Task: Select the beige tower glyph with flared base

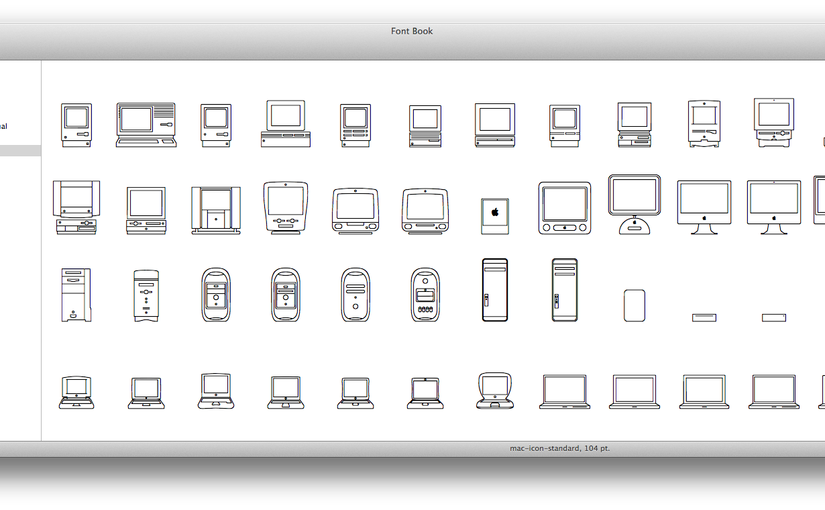Action: [146, 296]
